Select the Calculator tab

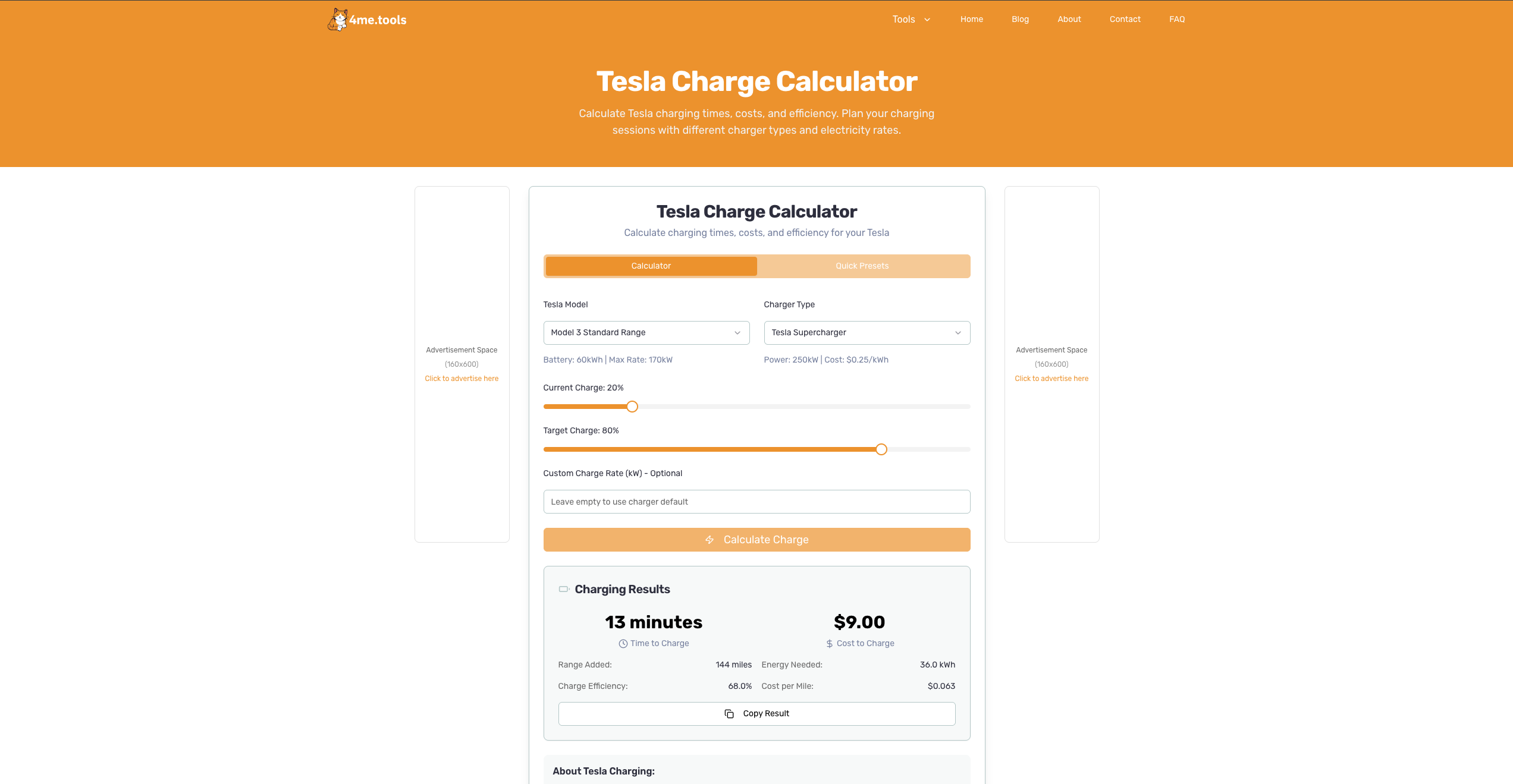(651, 266)
